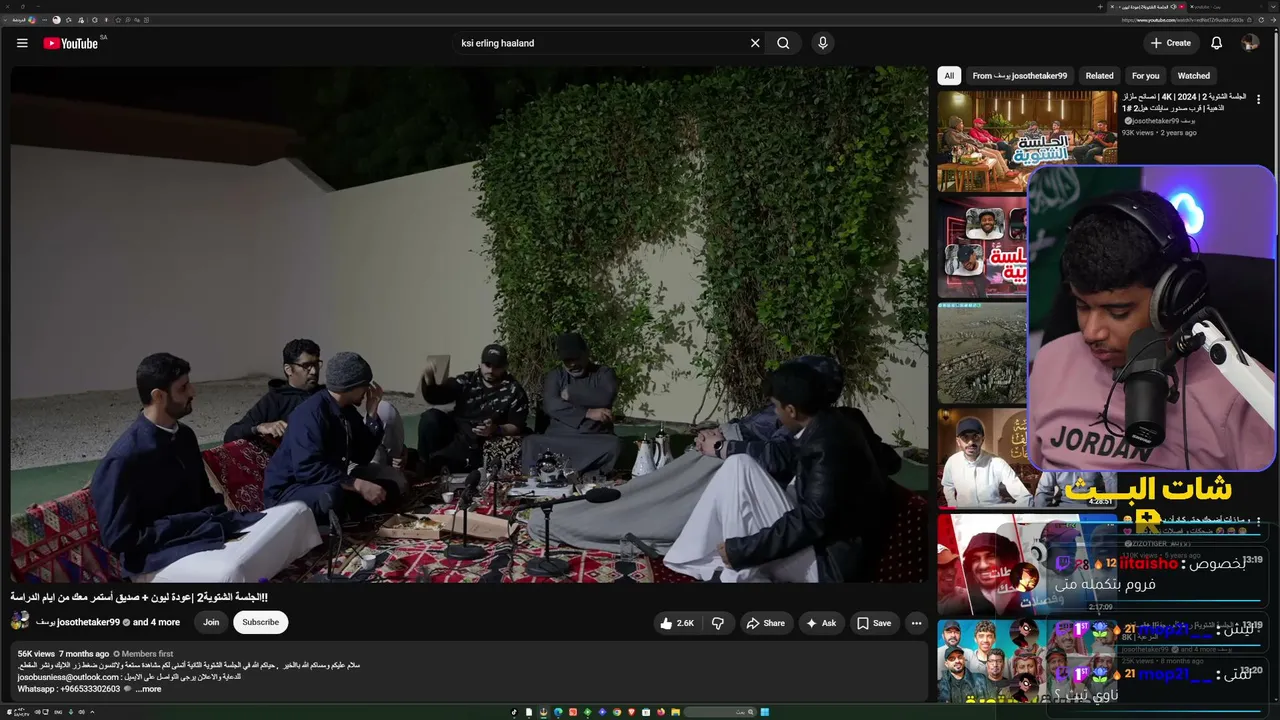
Task: Select the 'From josothetaker99' chip
Action: pyautogui.click(x=1019, y=76)
